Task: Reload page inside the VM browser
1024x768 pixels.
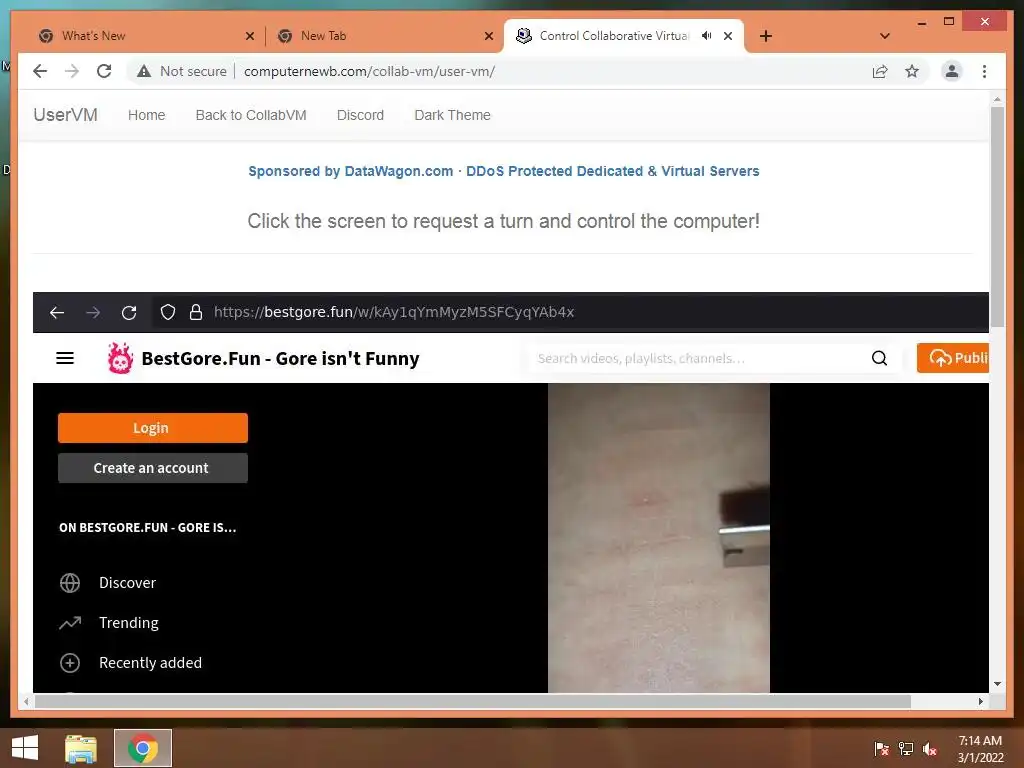Action: pyautogui.click(x=129, y=312)
